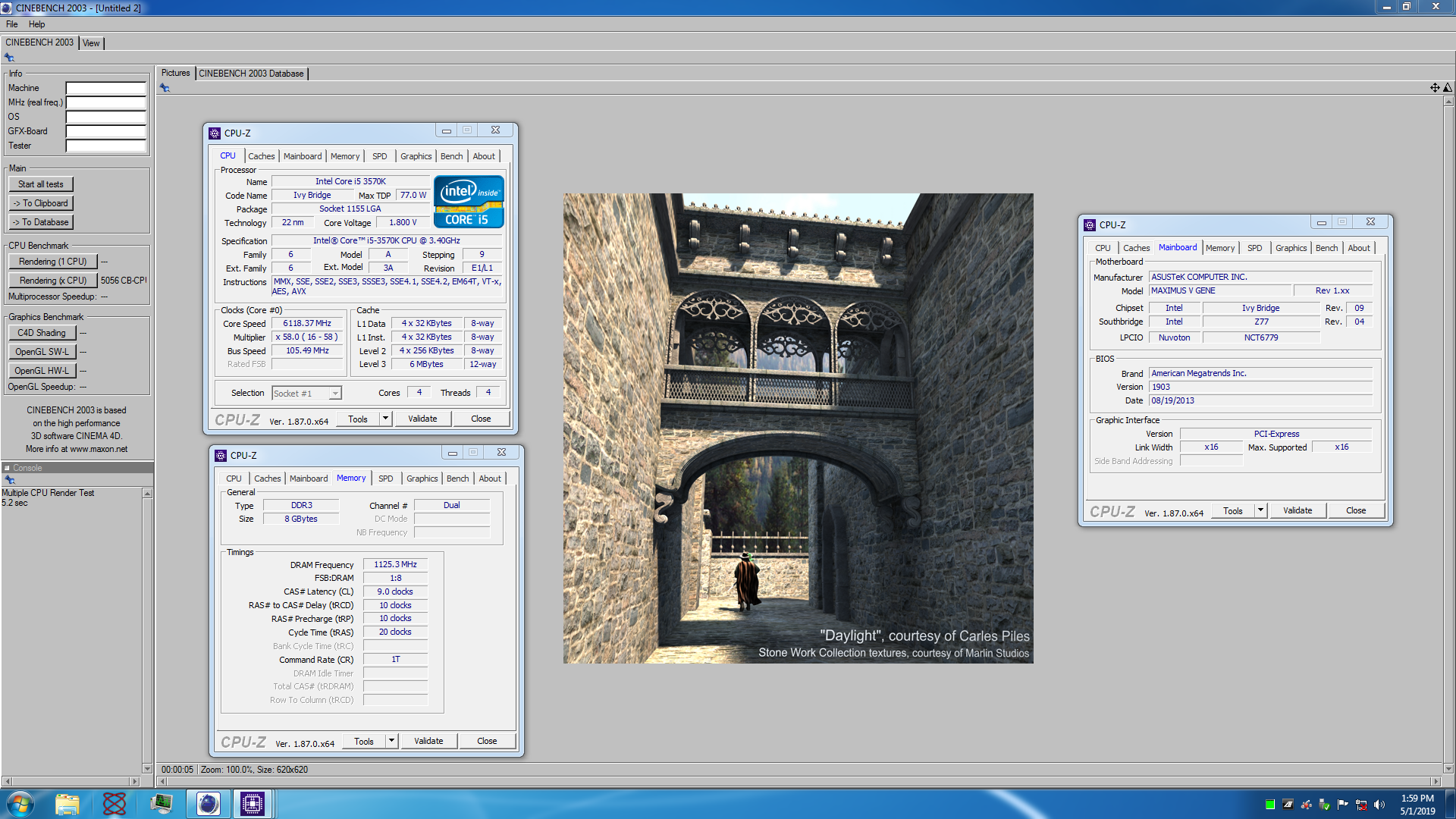Expand Tools arrow in CPU-Z Mainboard window

coord(1260,510)
